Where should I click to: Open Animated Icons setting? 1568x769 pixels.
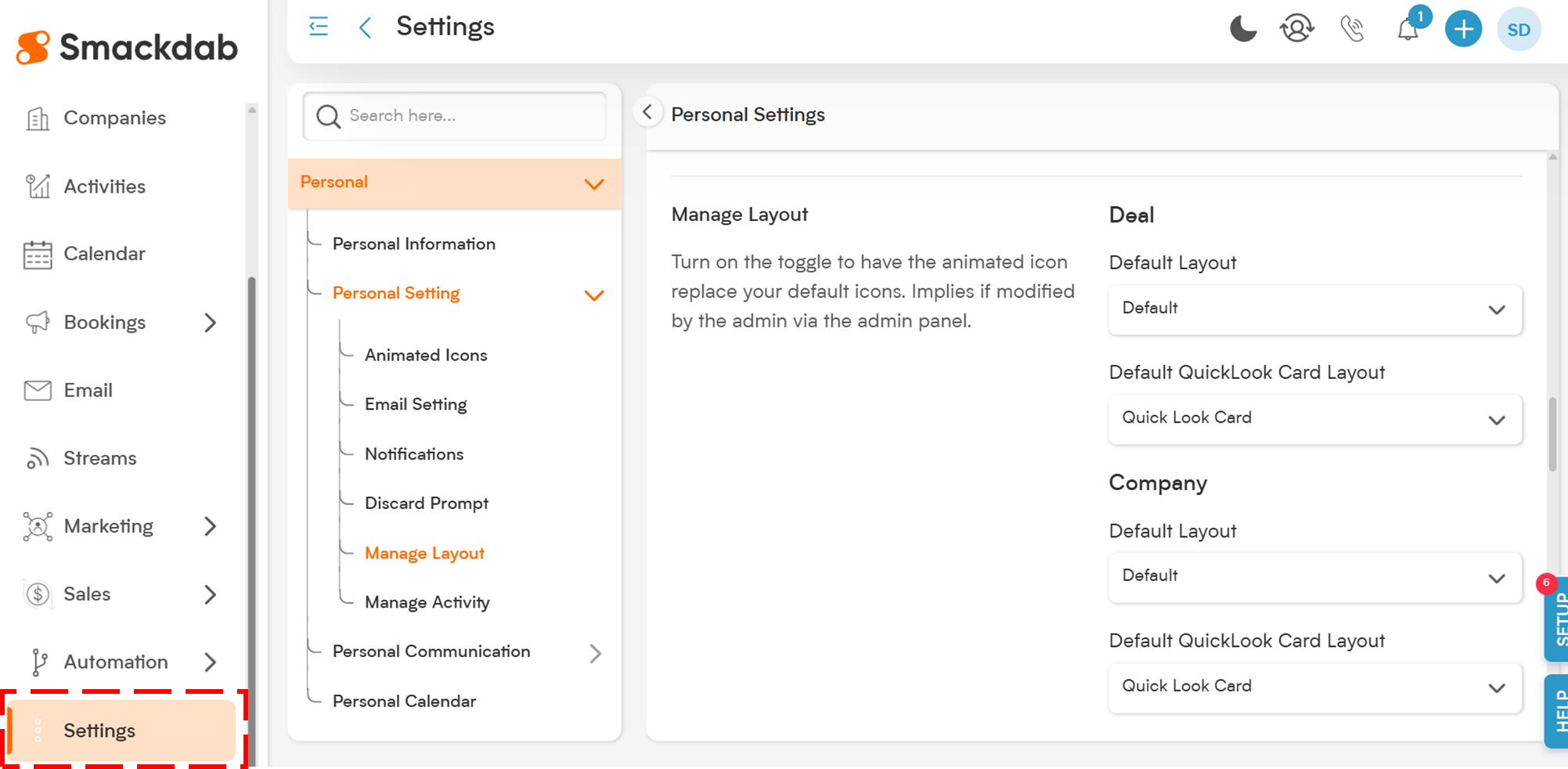pyautogui.click(x=426, y=356)
